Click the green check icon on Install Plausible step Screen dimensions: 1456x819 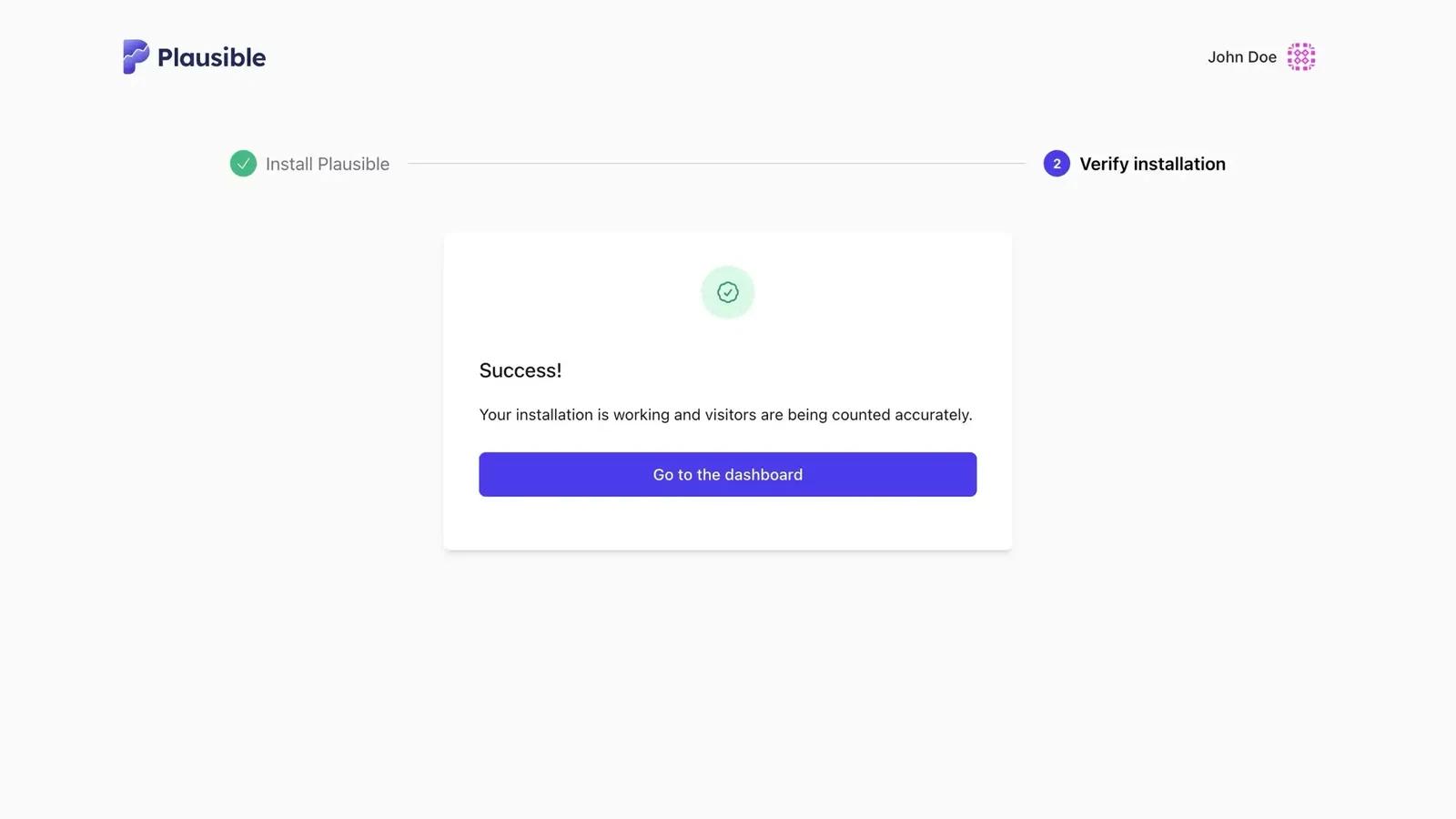243,164
